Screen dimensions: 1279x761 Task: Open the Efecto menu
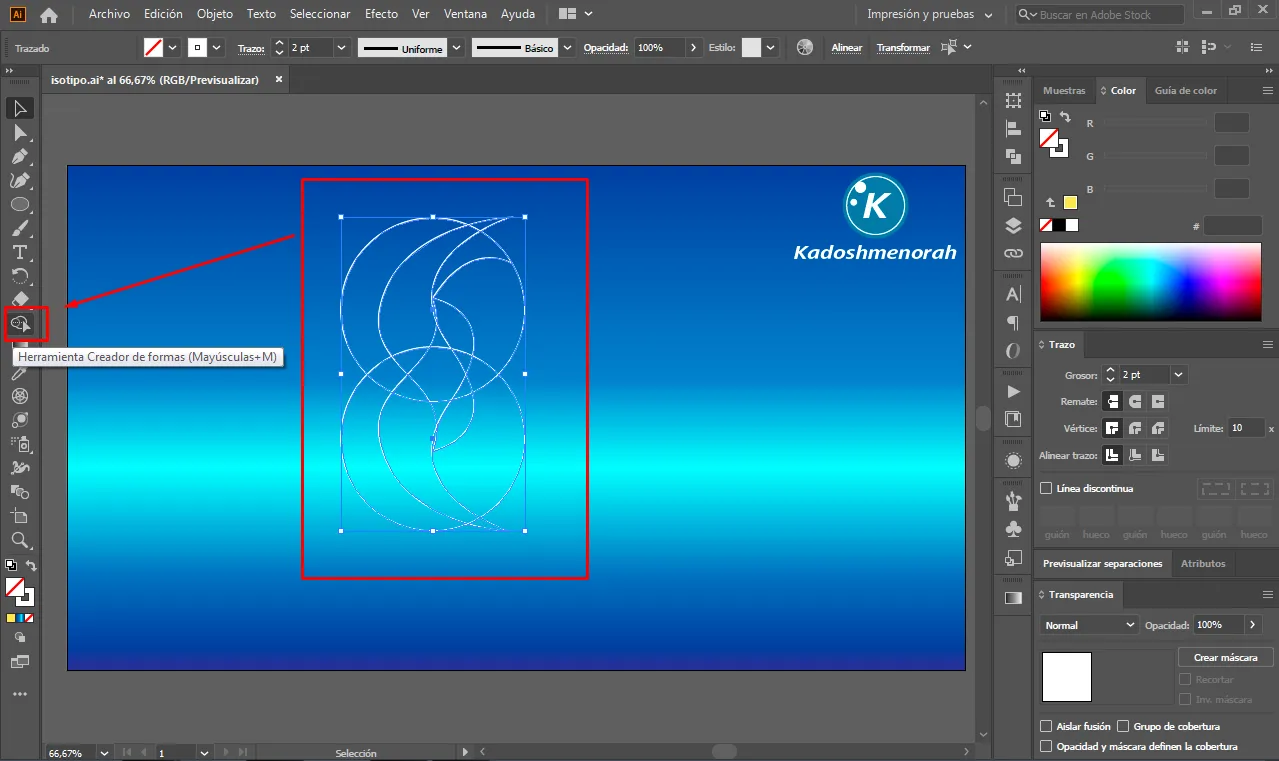pos(381,15)
